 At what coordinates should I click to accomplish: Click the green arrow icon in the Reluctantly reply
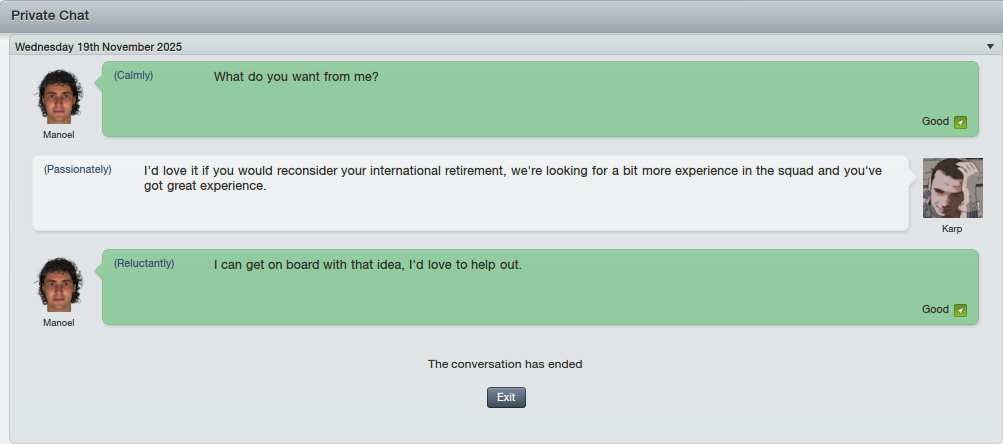coord(960,310)
